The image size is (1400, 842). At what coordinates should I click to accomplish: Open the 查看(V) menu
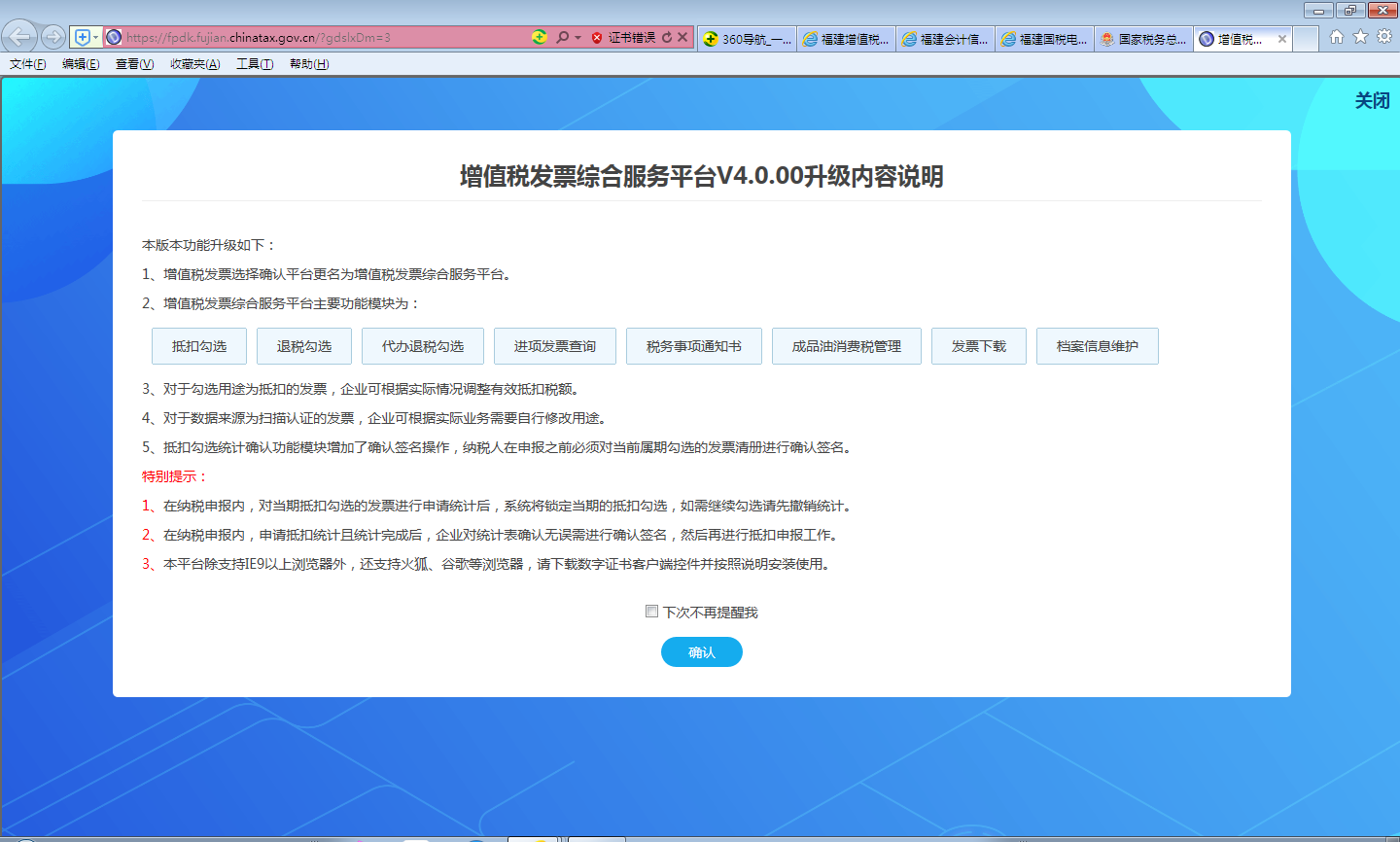pos(134,64)
